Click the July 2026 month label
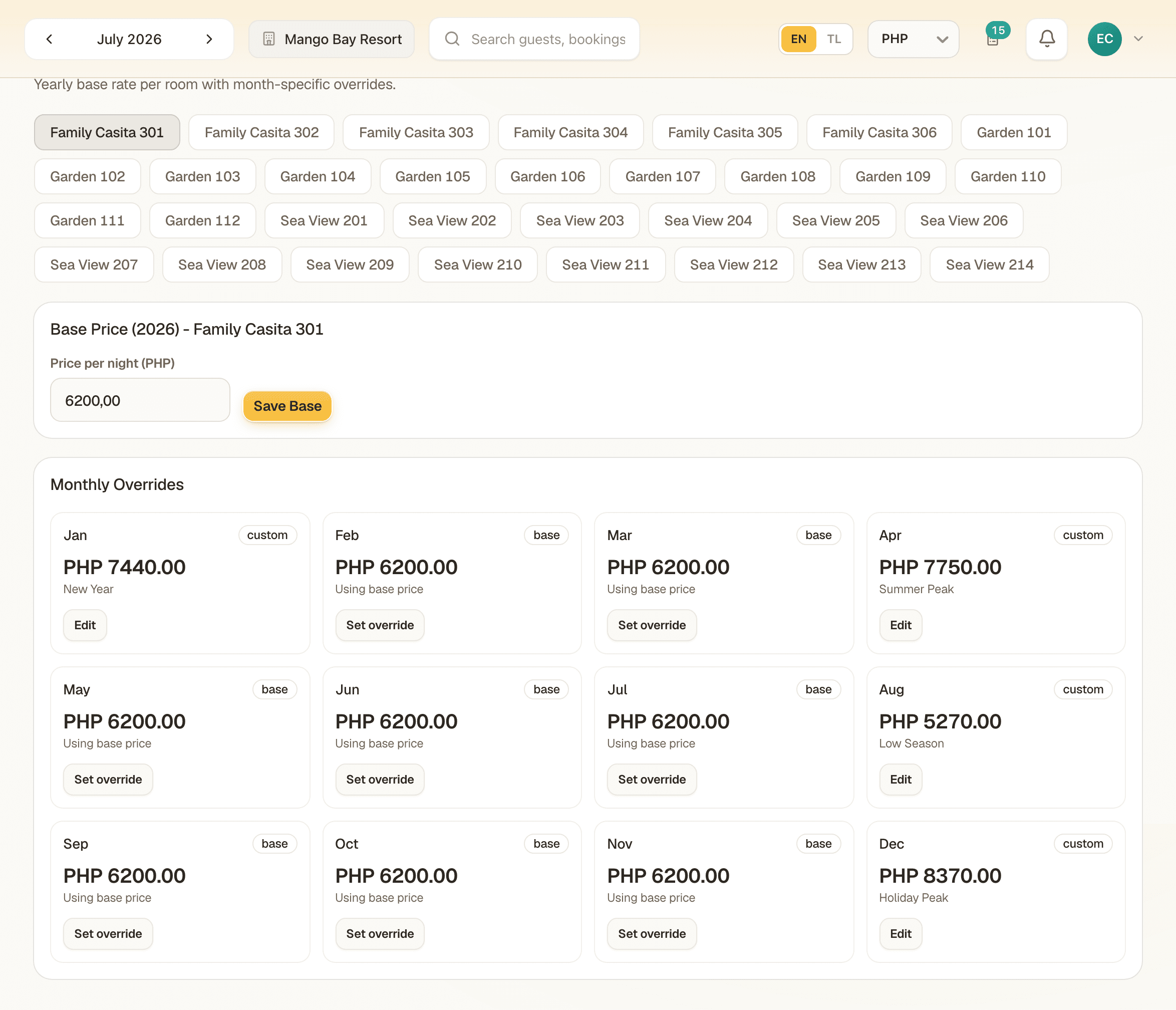Screen dimensions: 1176x1010 coord(129,39)
